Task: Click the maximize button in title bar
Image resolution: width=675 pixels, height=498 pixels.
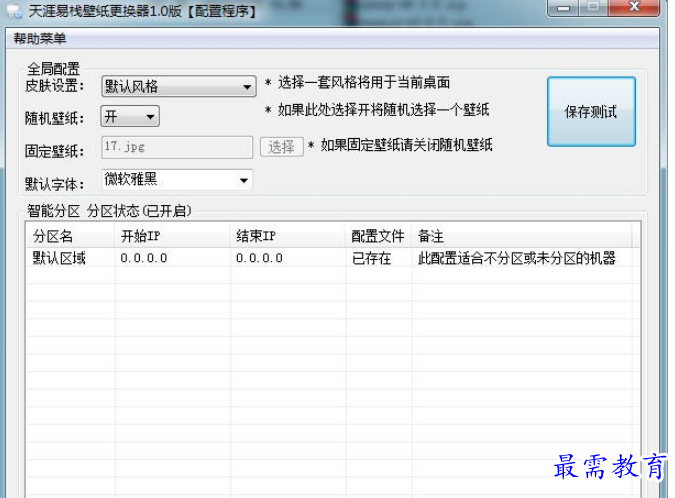Action: (x=593, y=8)
